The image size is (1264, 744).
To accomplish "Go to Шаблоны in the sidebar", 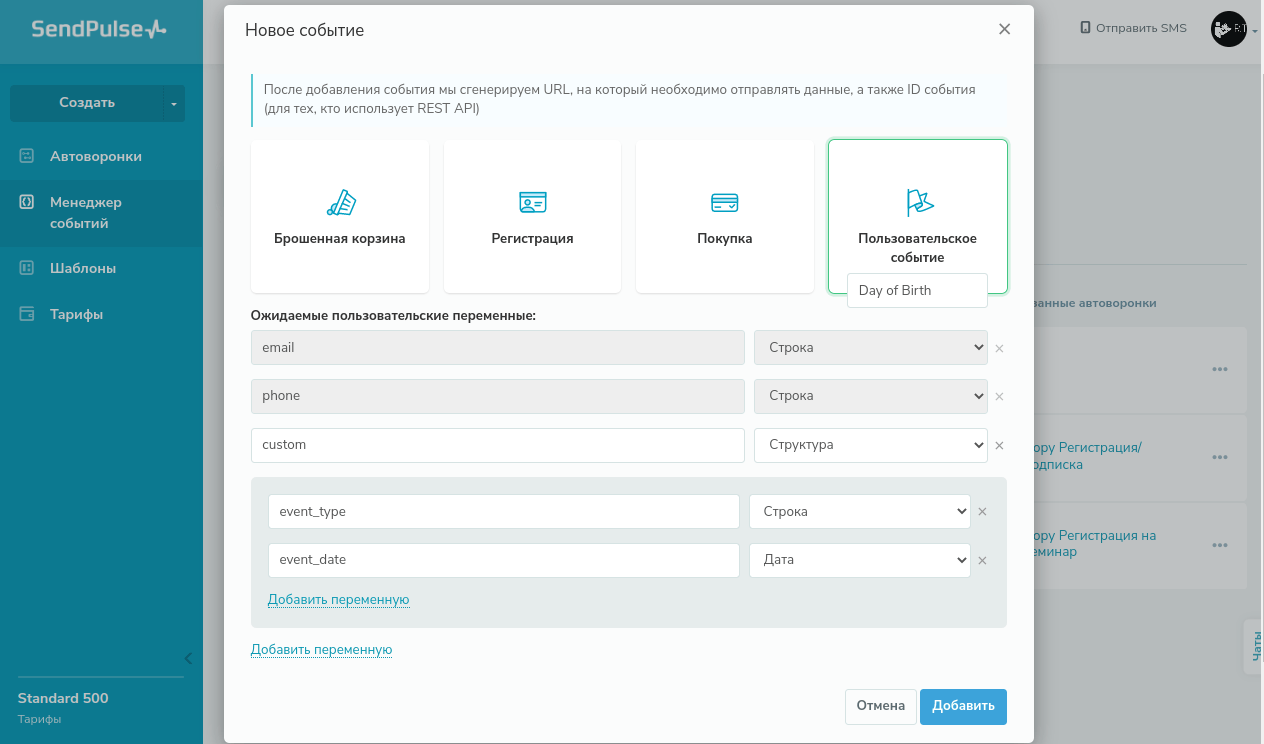I will coord(83,268).
